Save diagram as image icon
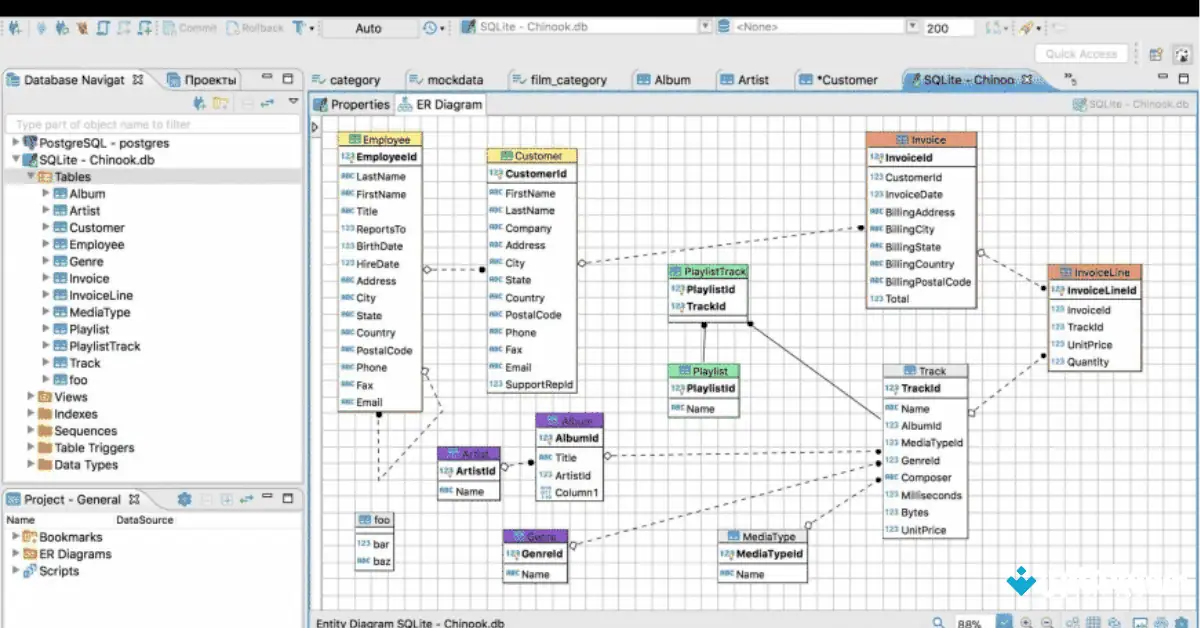This screenshot has width=1200, height=628. pos(1140,622)
